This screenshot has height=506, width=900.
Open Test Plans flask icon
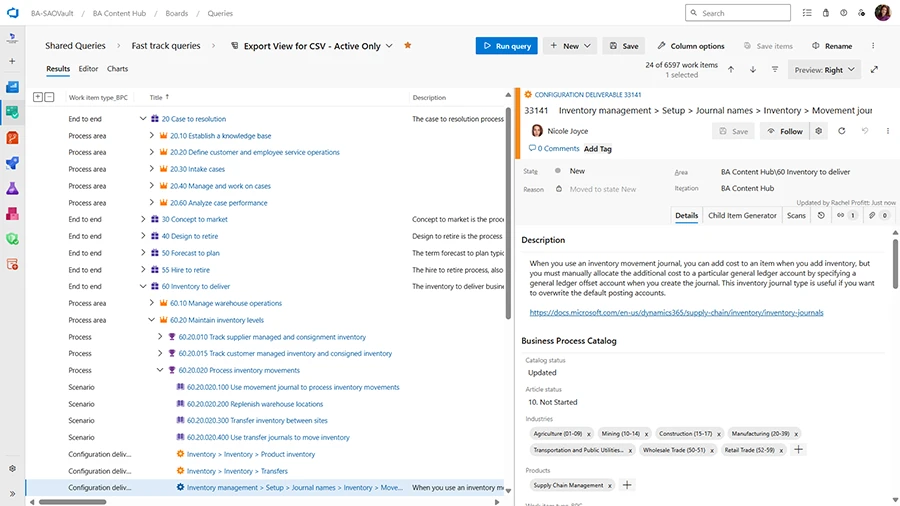click(x=12, y=188)
